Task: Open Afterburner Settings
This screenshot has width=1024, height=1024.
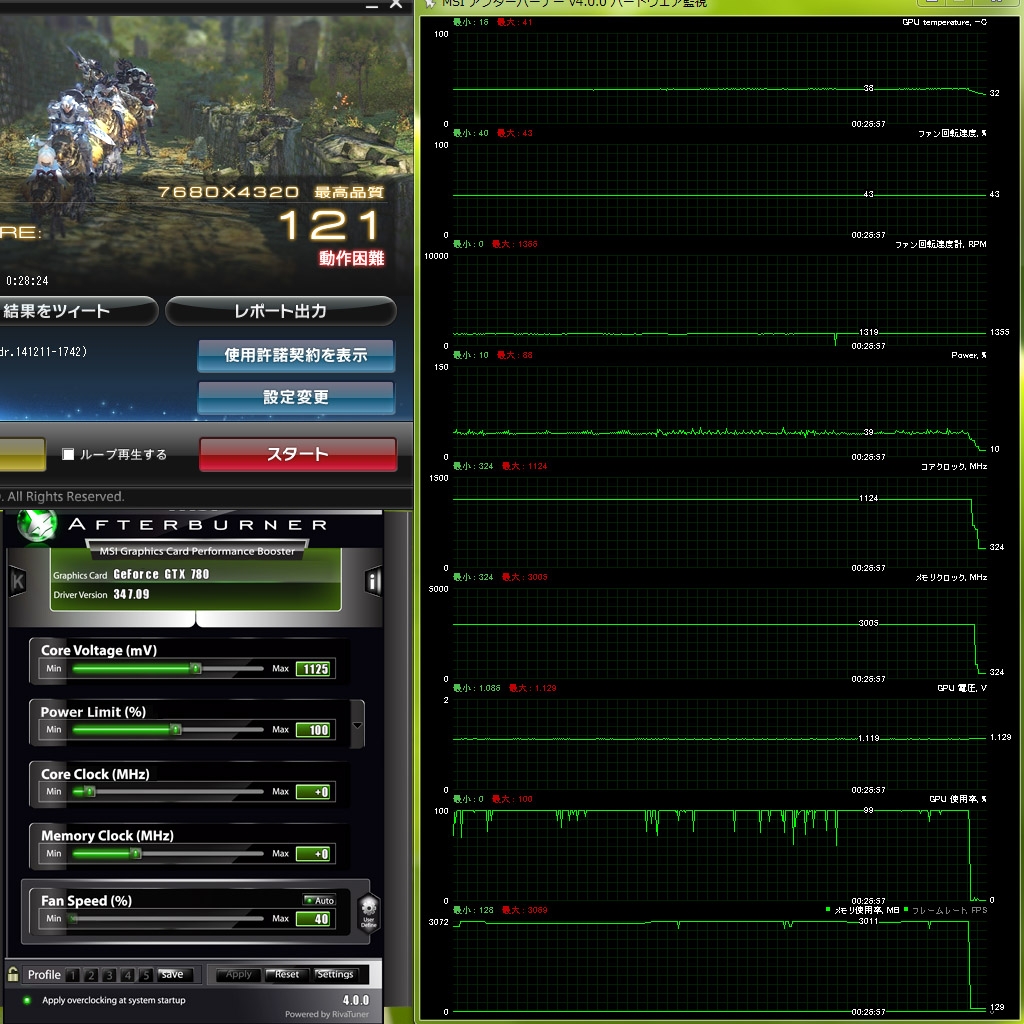Action: (x=335, y=974)
